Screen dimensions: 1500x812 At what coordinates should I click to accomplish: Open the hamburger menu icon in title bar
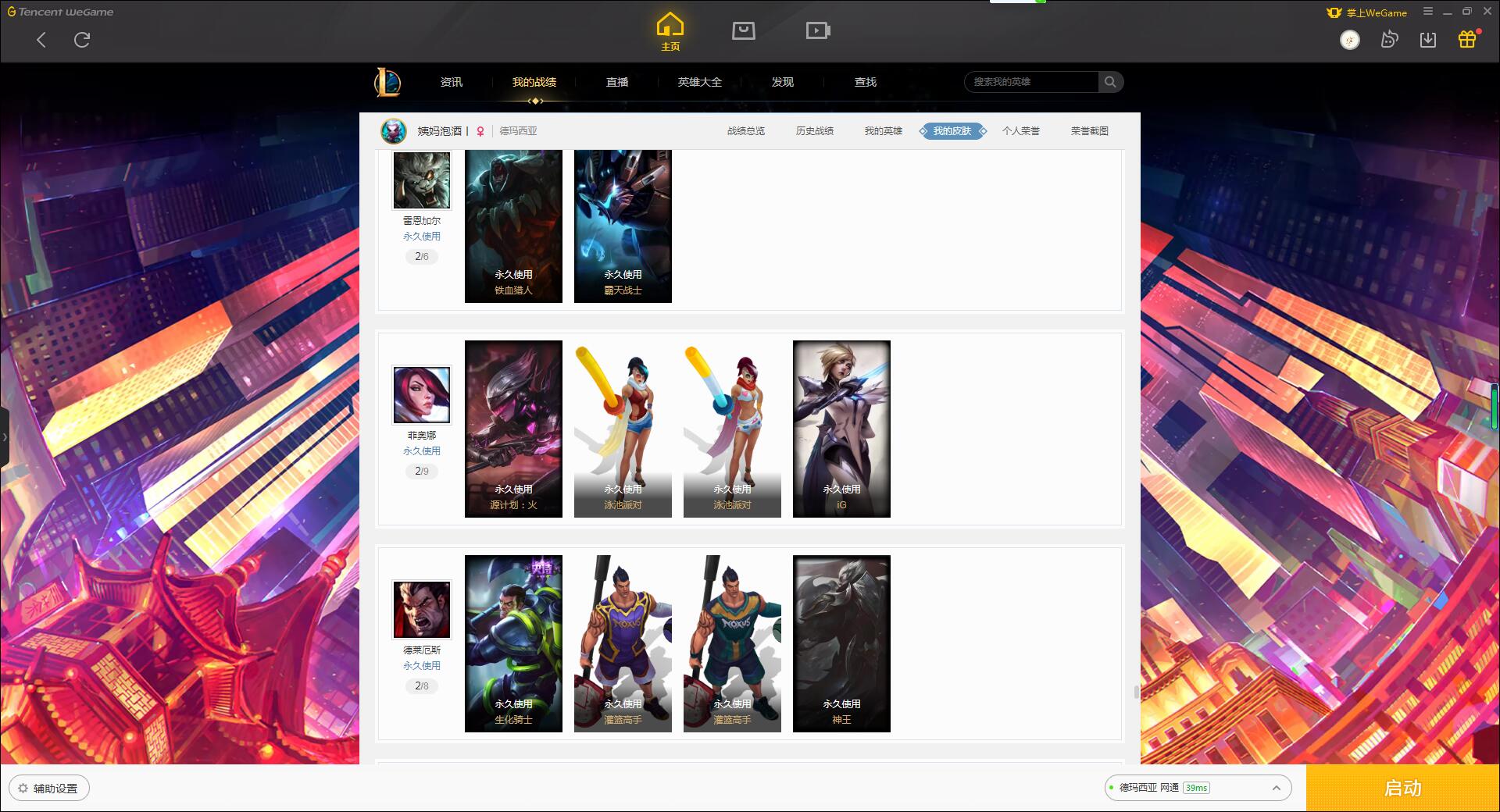[x=1428, y=12]
